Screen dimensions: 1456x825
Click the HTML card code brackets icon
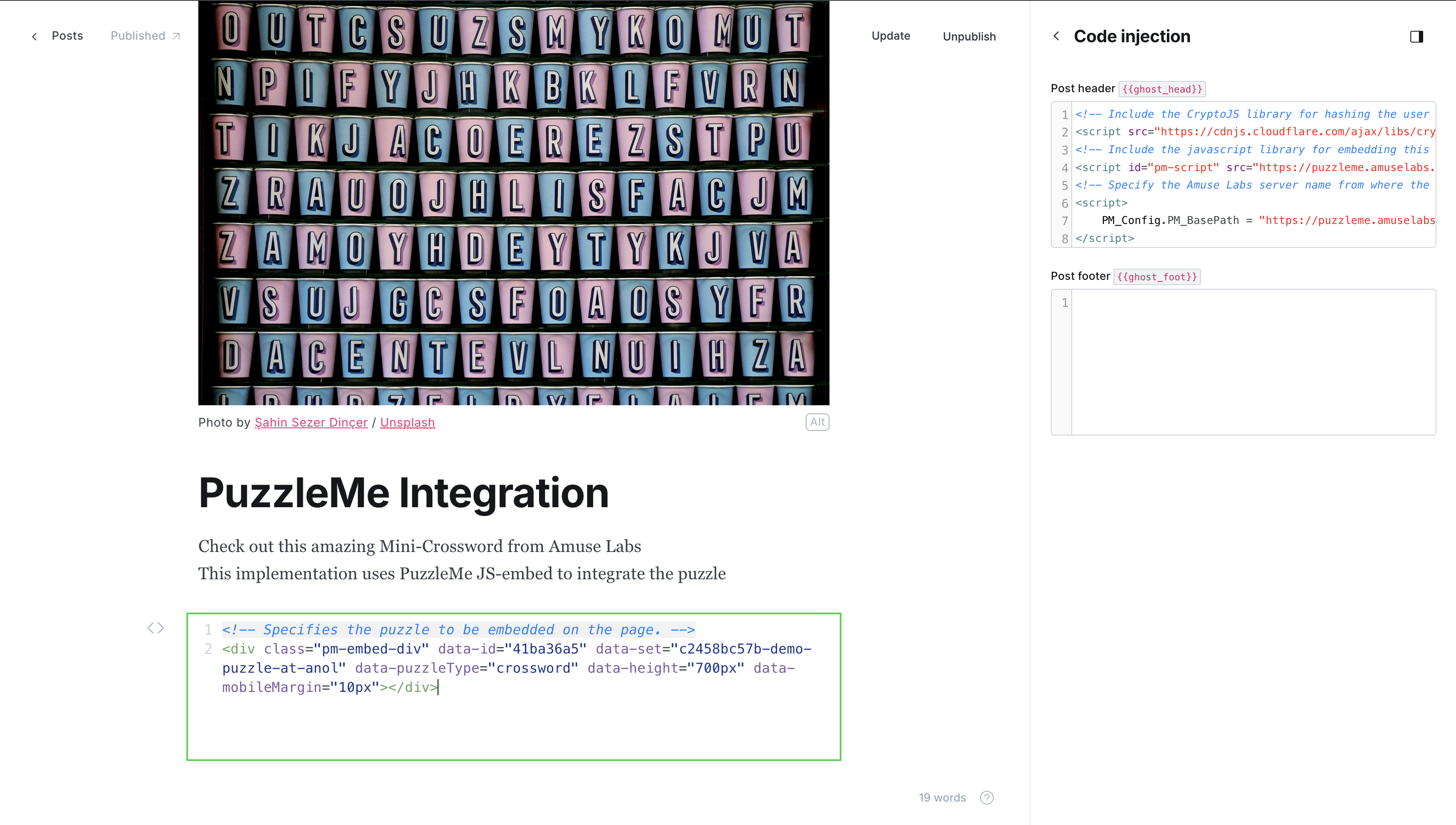pyautogui.click(x=156, y=628)
